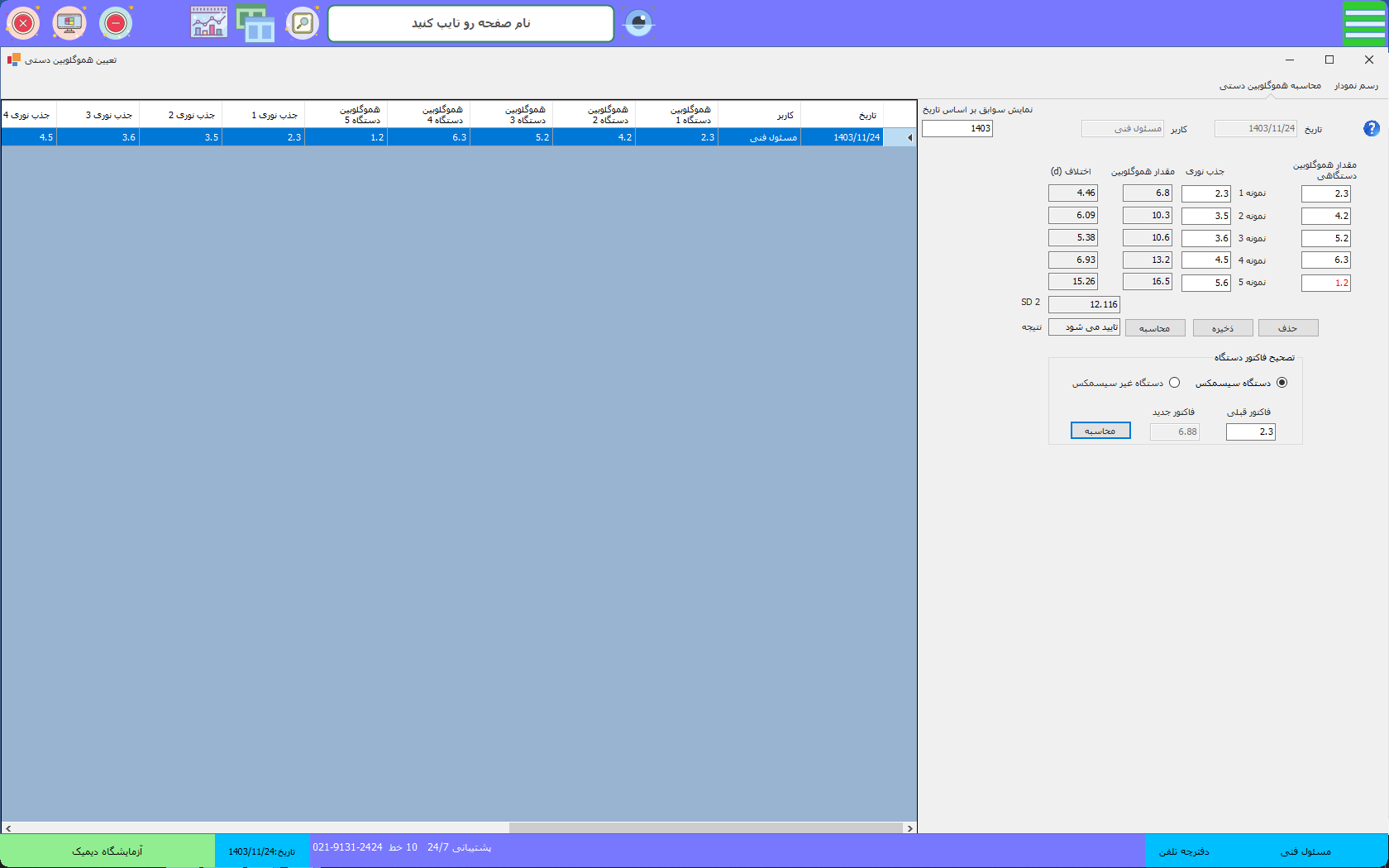Click 'محاسبه' button in device factor section
Viewport: 1389px width, 868px height.
[1100, 431]
